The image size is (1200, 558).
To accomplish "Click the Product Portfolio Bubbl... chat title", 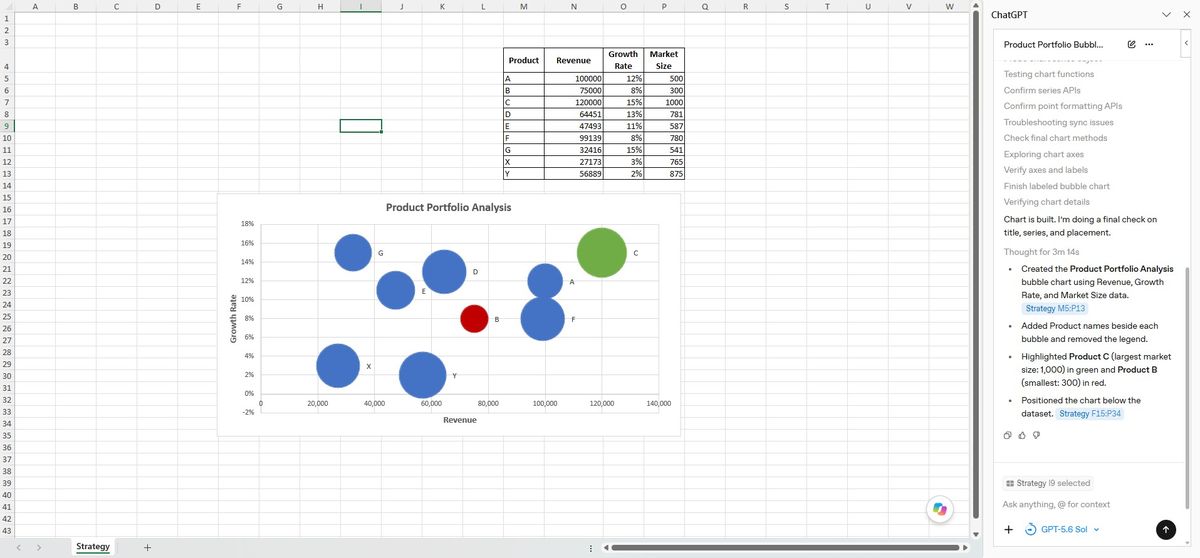I will [x=1054, y=44].
